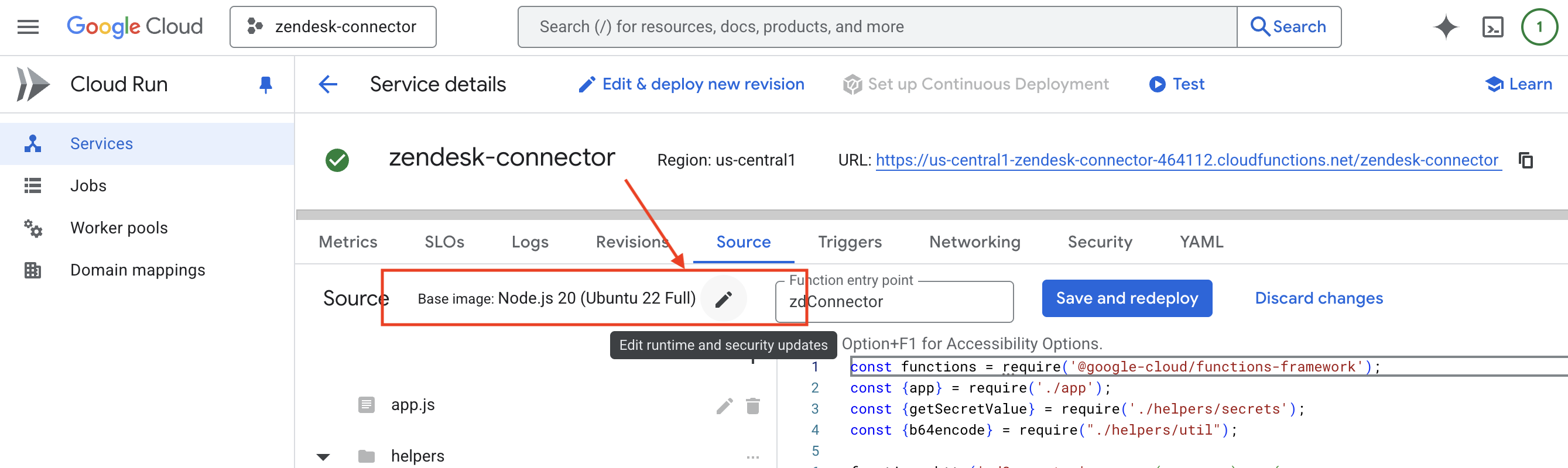1568x468 pixels.
Task: Open helpers folder more options menu
Action: (753, 456)
